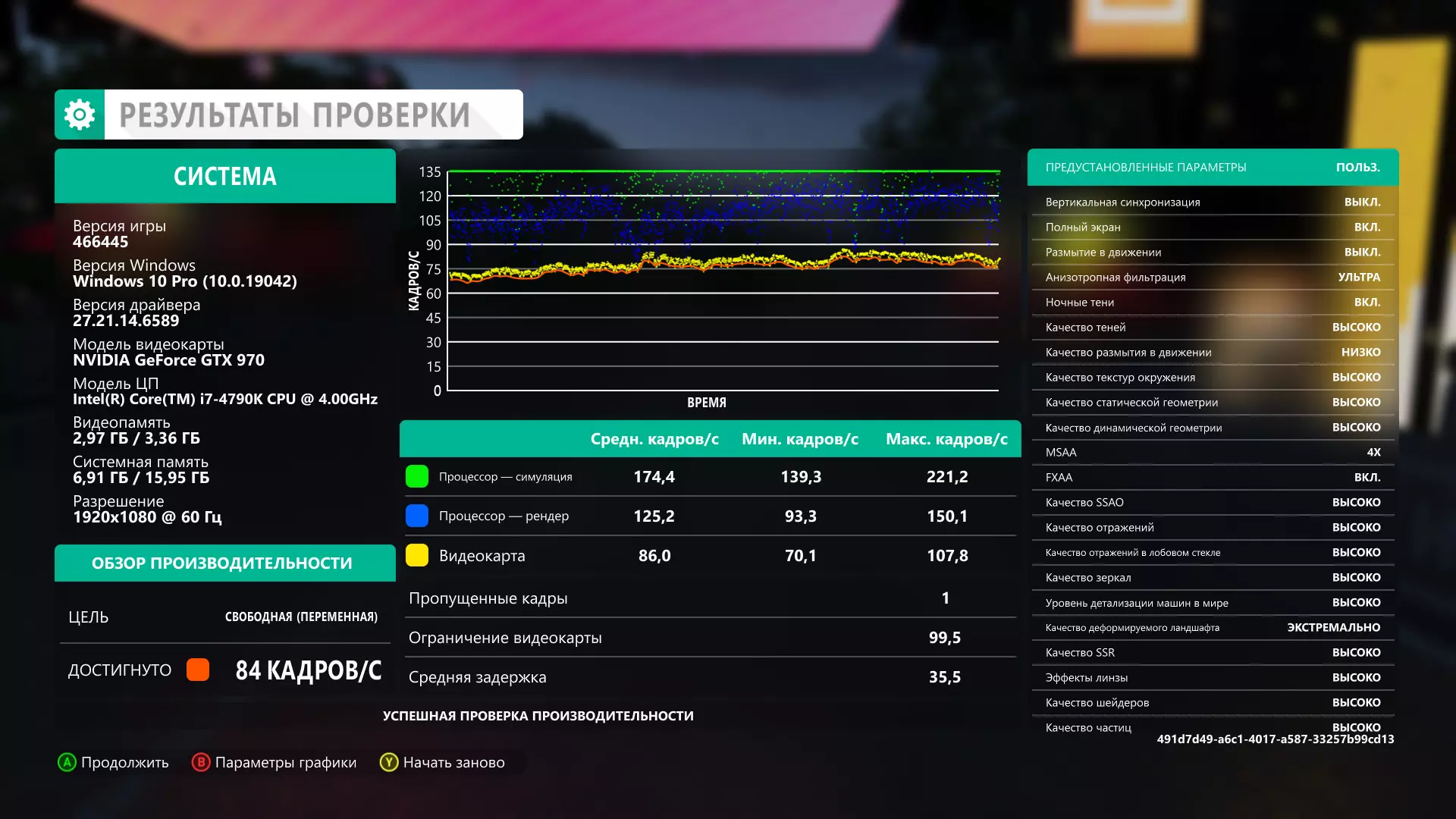Select Обзор производительности panel header

click(x=225, y=563)
